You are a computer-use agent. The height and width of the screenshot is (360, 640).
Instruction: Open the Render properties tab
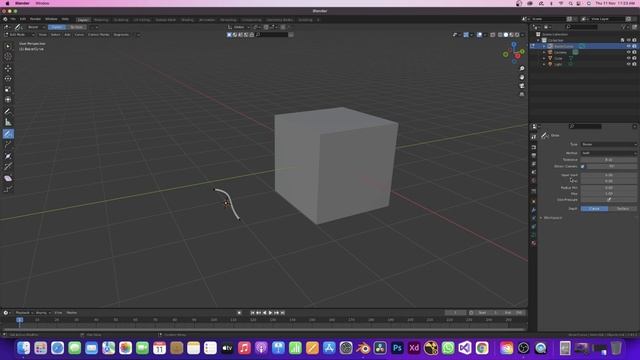(x=533, y=147)
